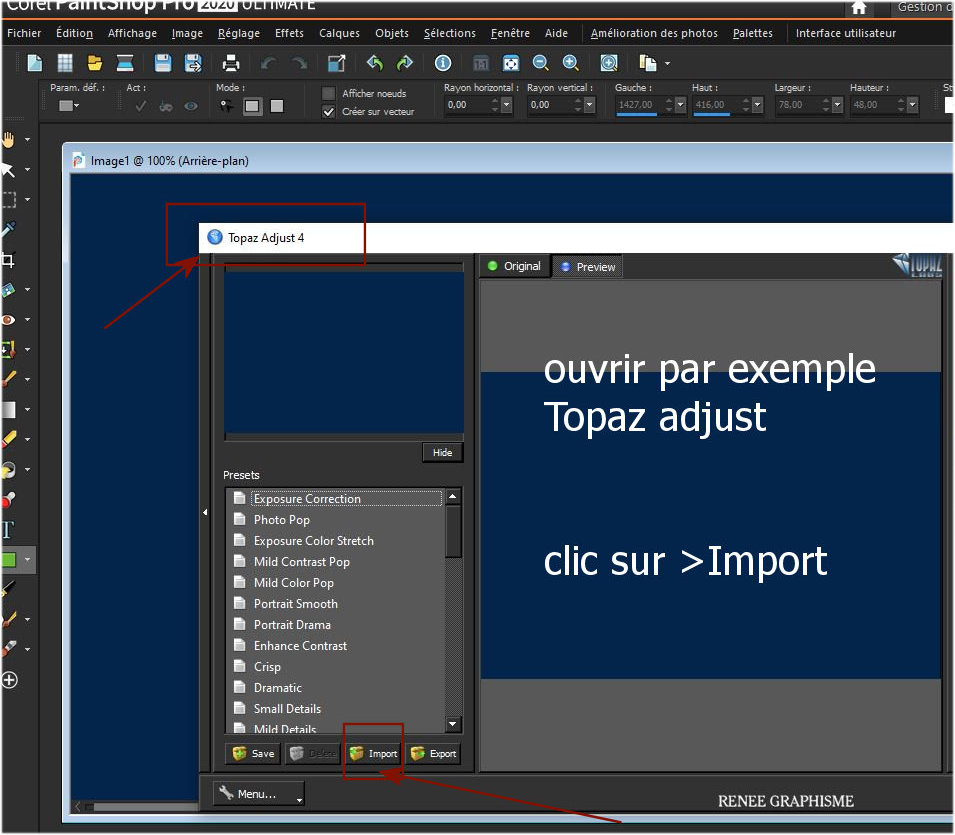The height and width of the screenshot is (835, 955).
Task: Open the Rayon vertical dropdown arrow
Action: pos(590,105)
